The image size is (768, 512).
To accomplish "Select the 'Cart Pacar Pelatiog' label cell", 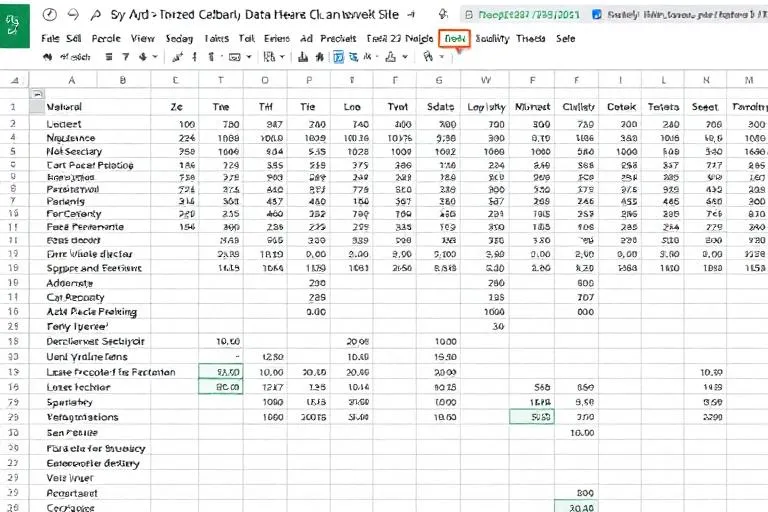I will point(90,165).
